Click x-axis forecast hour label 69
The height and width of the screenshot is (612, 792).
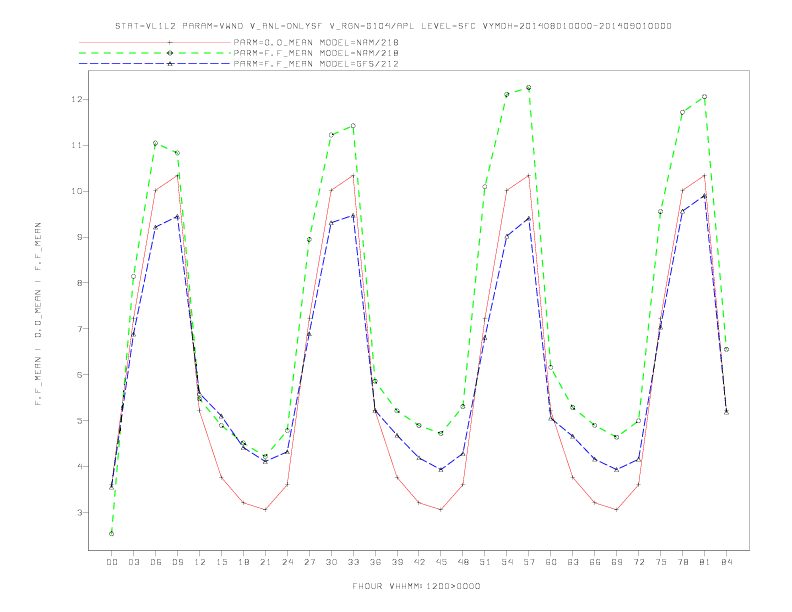point(617,562)
